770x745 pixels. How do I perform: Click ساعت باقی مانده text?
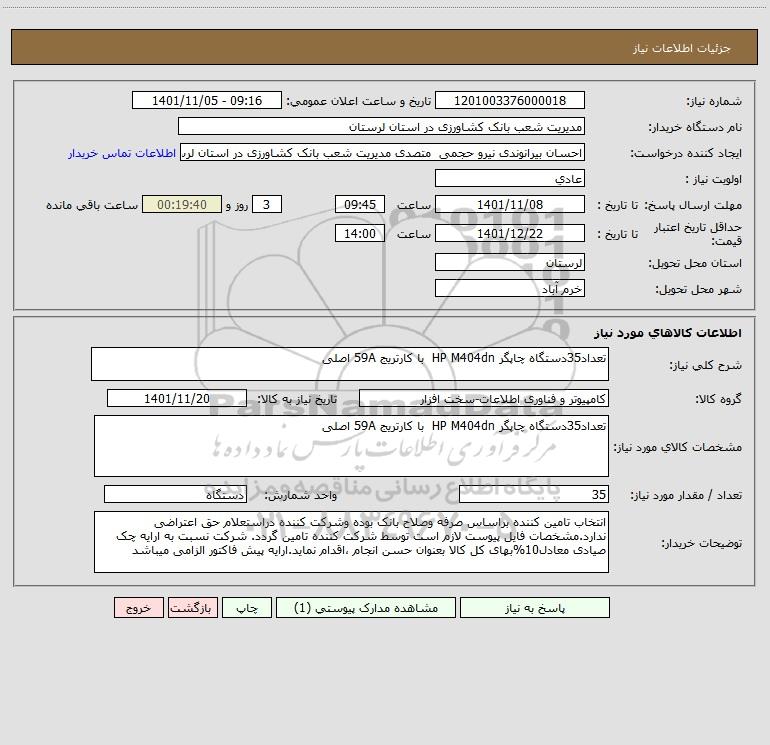point(92,205)
